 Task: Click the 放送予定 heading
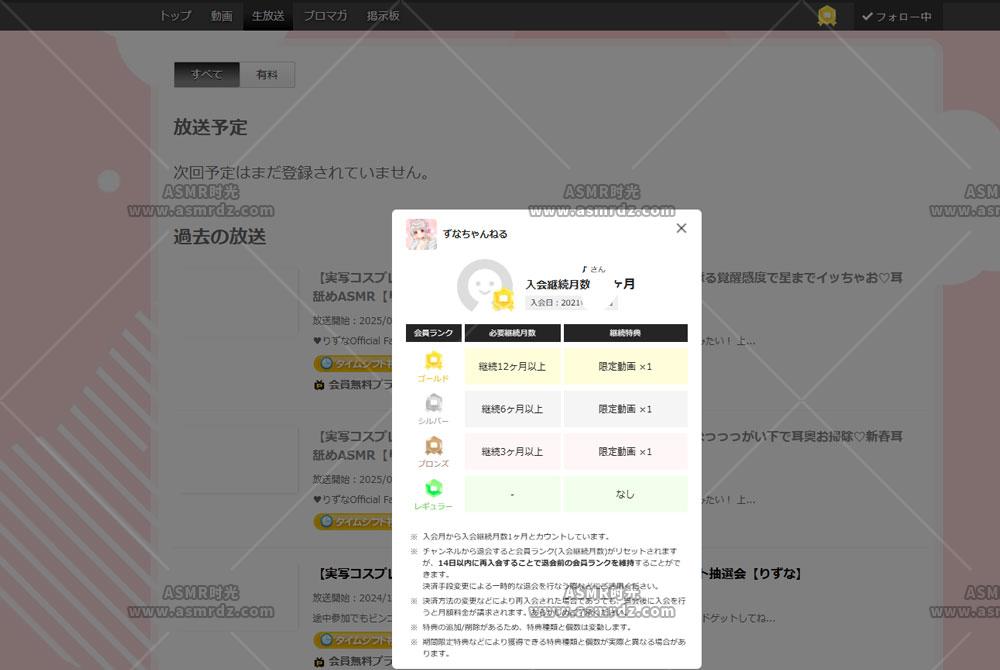click(210, 127)
